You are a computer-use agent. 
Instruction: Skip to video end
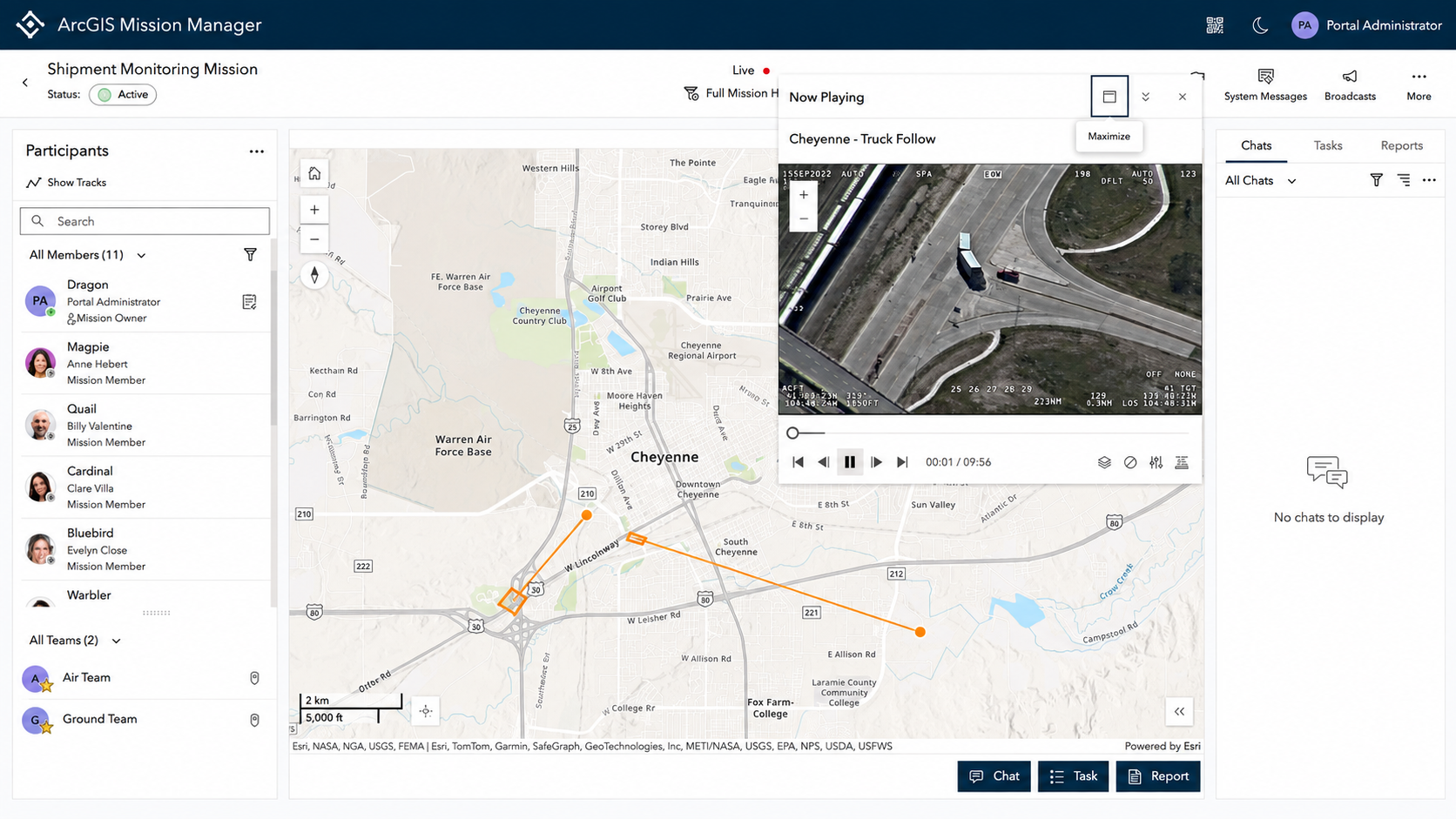coord(902,462)
